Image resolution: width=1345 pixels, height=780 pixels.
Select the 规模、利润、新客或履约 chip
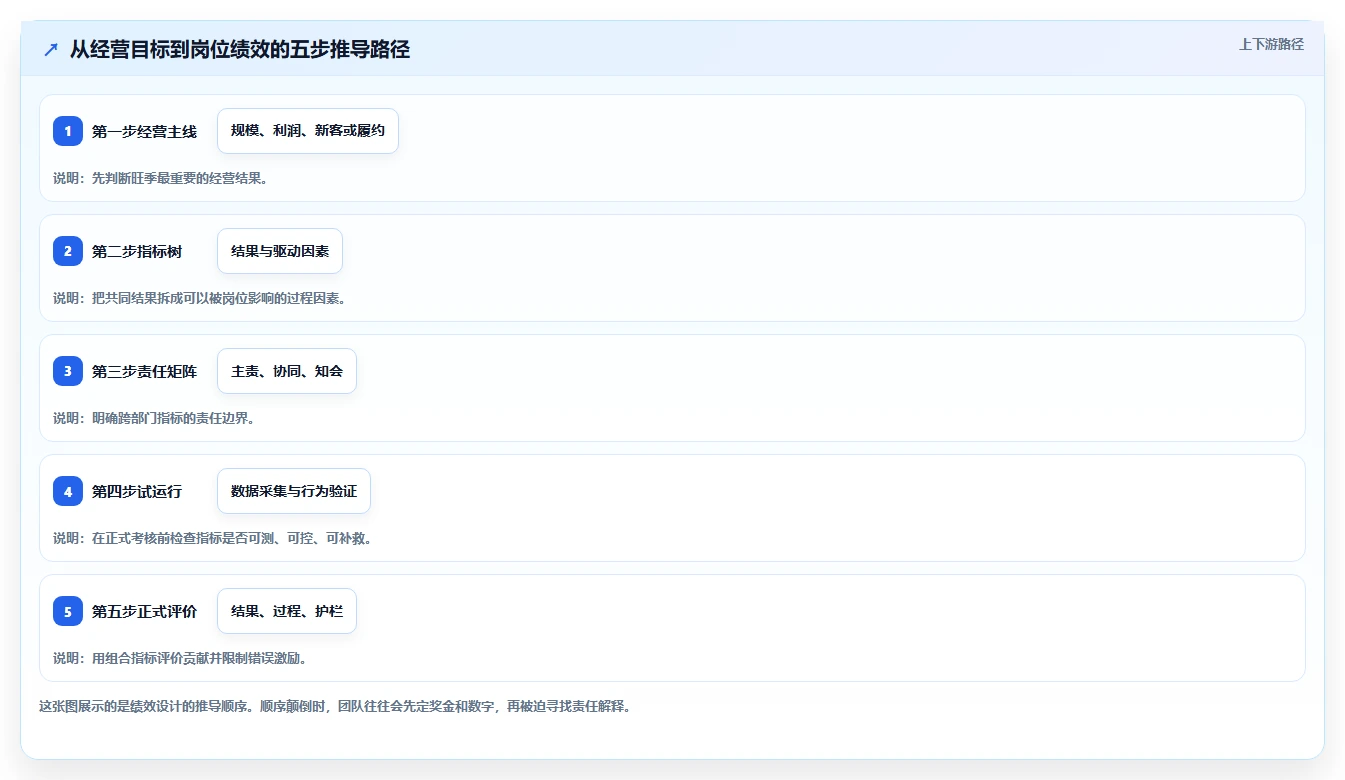point(308,131)
